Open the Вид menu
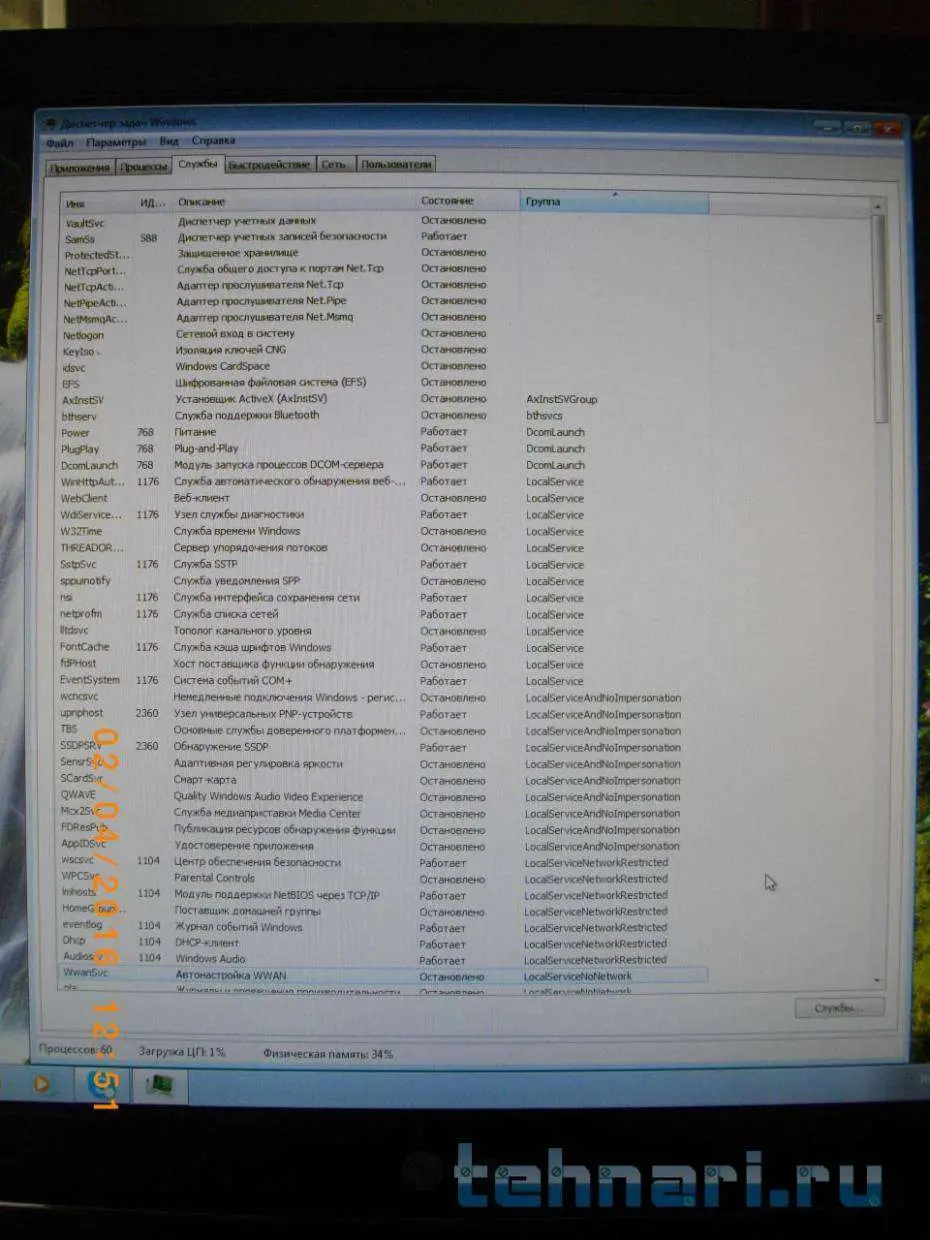The height and width of the screenshot is (1240, 930). pos(169,142)
